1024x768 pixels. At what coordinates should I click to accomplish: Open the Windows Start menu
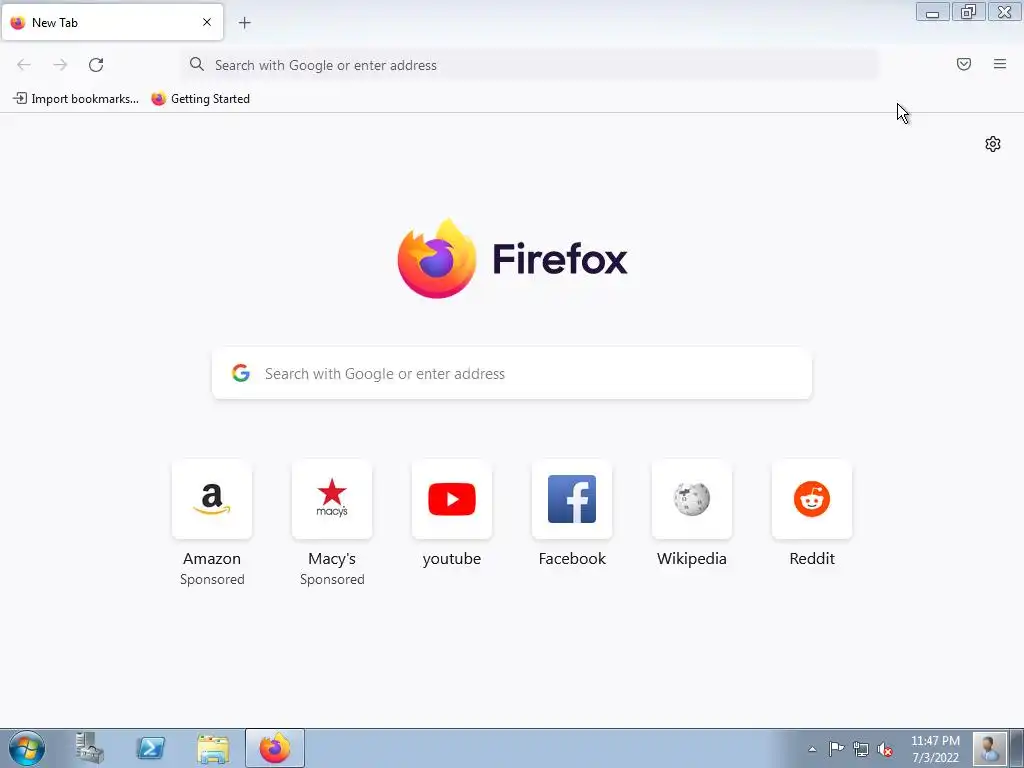(x=27, y=748)
